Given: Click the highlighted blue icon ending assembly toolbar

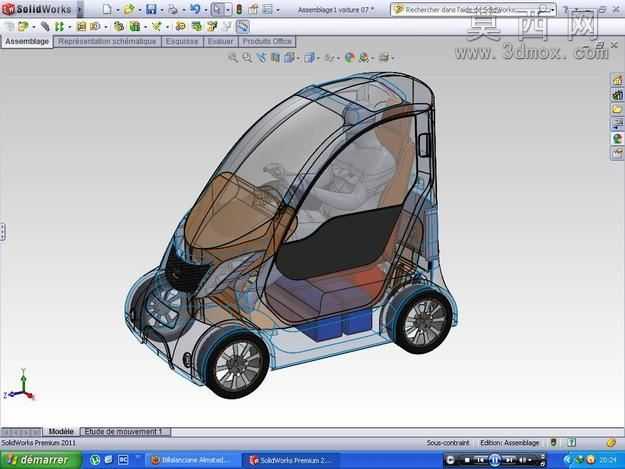Looking at the screenshot, I should [x=242, y=27].
